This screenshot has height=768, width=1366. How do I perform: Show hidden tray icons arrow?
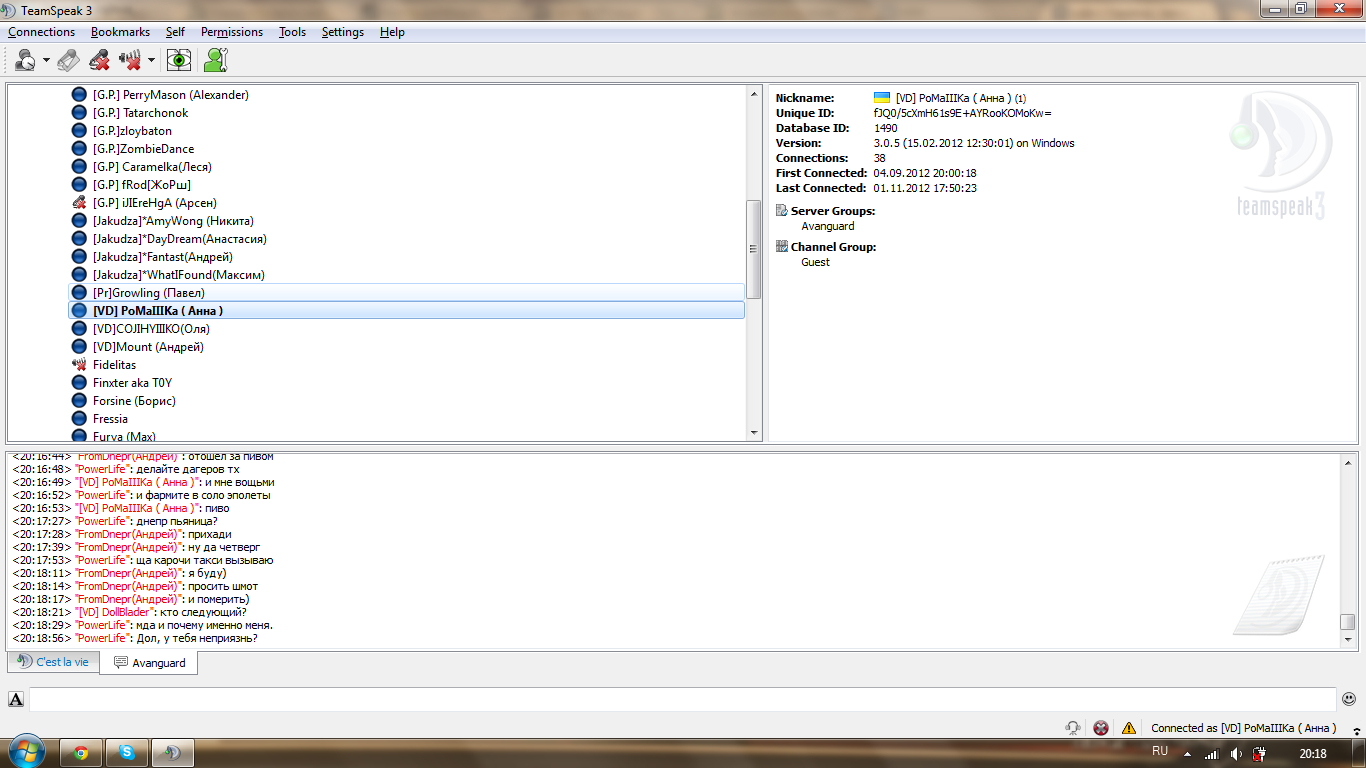click(1187, 754)
